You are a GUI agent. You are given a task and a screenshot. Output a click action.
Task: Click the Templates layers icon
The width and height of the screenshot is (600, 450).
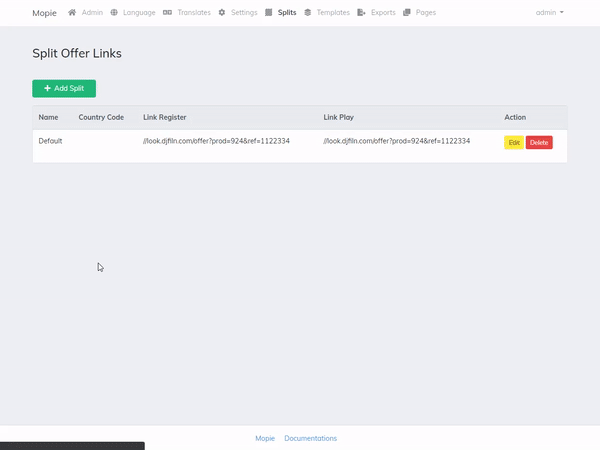tap(308, 13)
